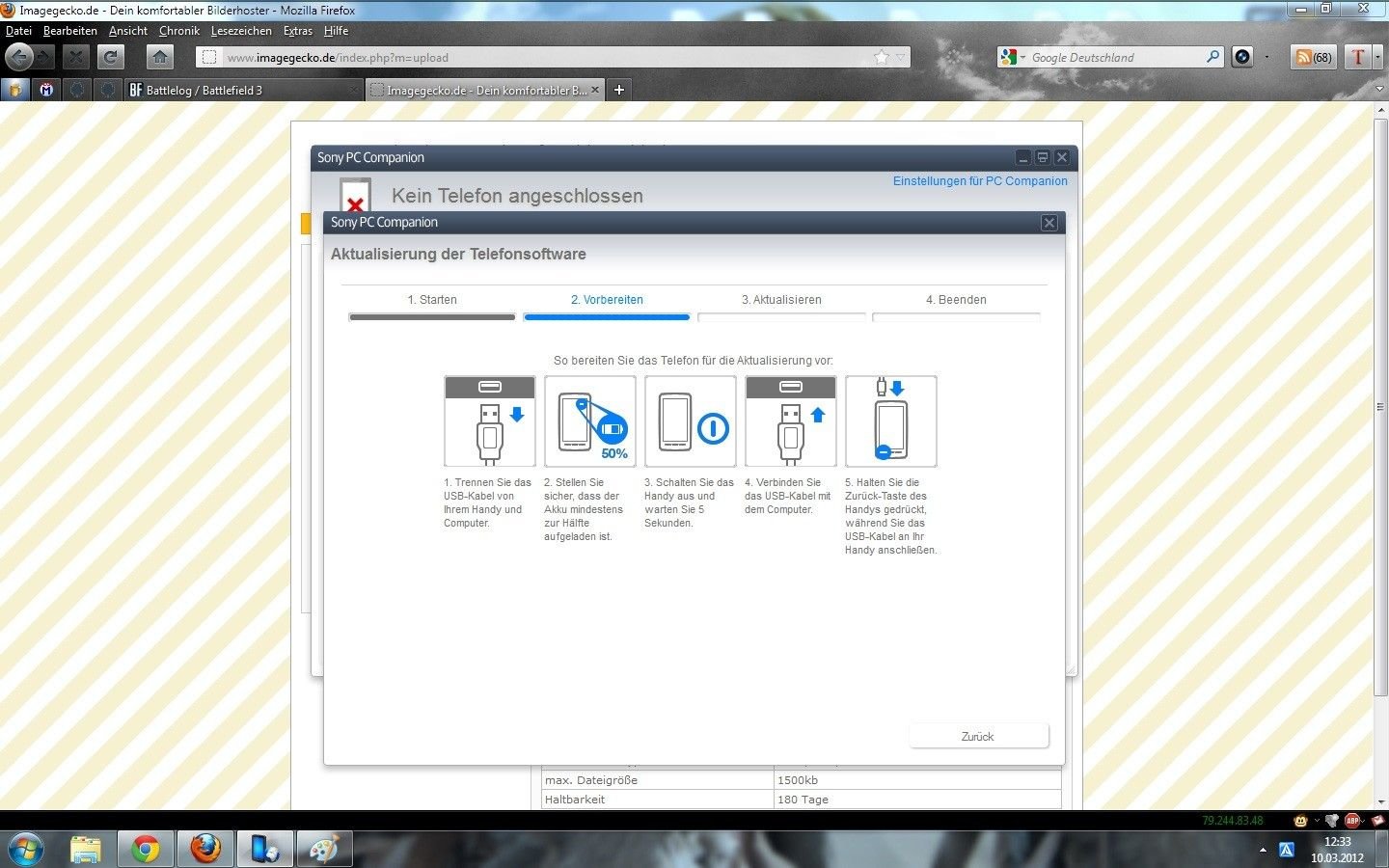Click the 50% battery step 2 image
The height and width of the screenshot is (868, 1389).
coord(590,421)
